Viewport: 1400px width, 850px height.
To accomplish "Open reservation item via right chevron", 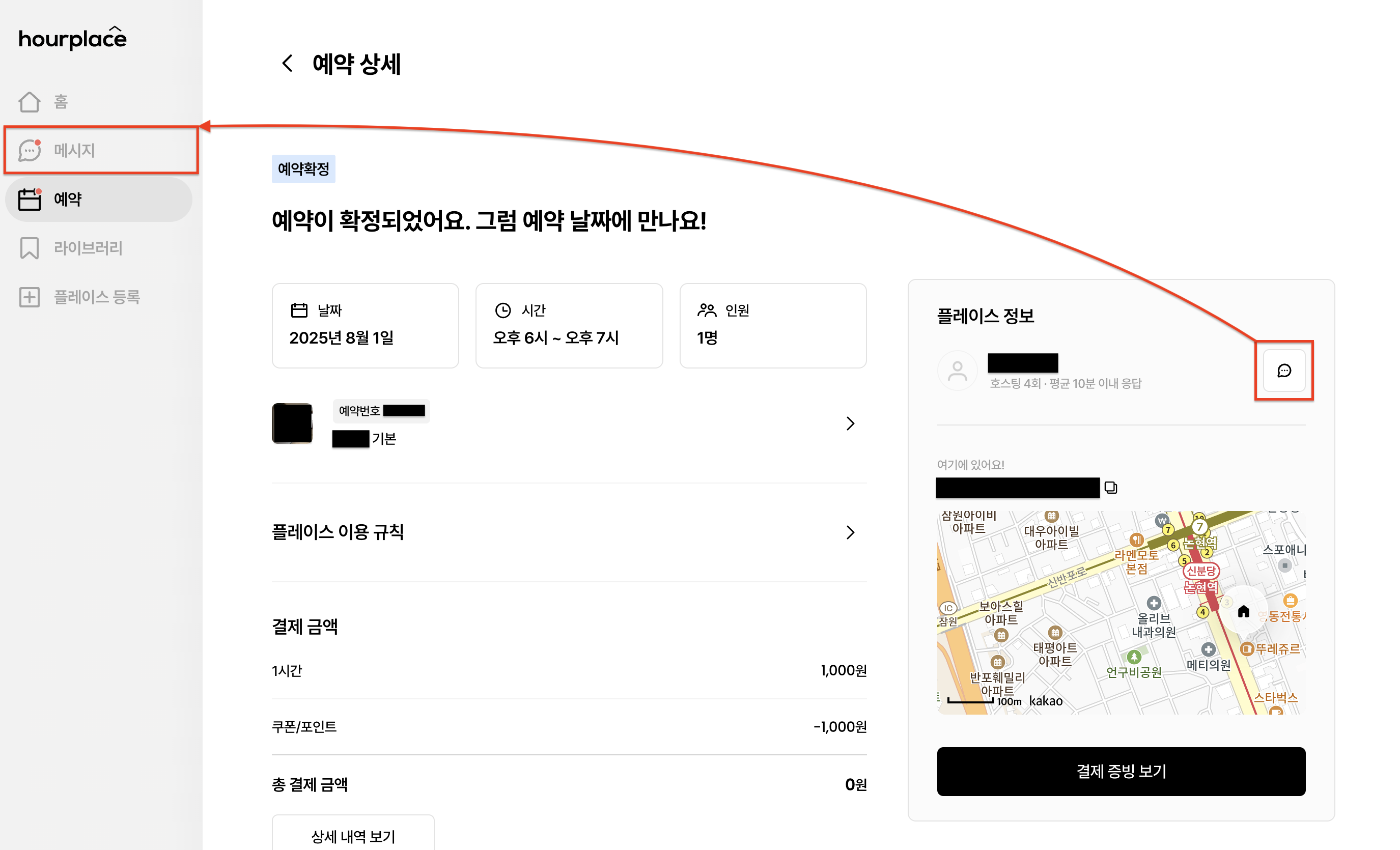I will (x=850, y=424).
